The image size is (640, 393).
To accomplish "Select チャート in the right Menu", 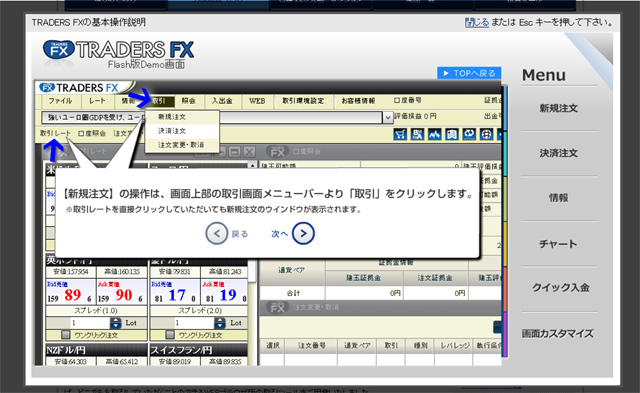I will point(558,244).
